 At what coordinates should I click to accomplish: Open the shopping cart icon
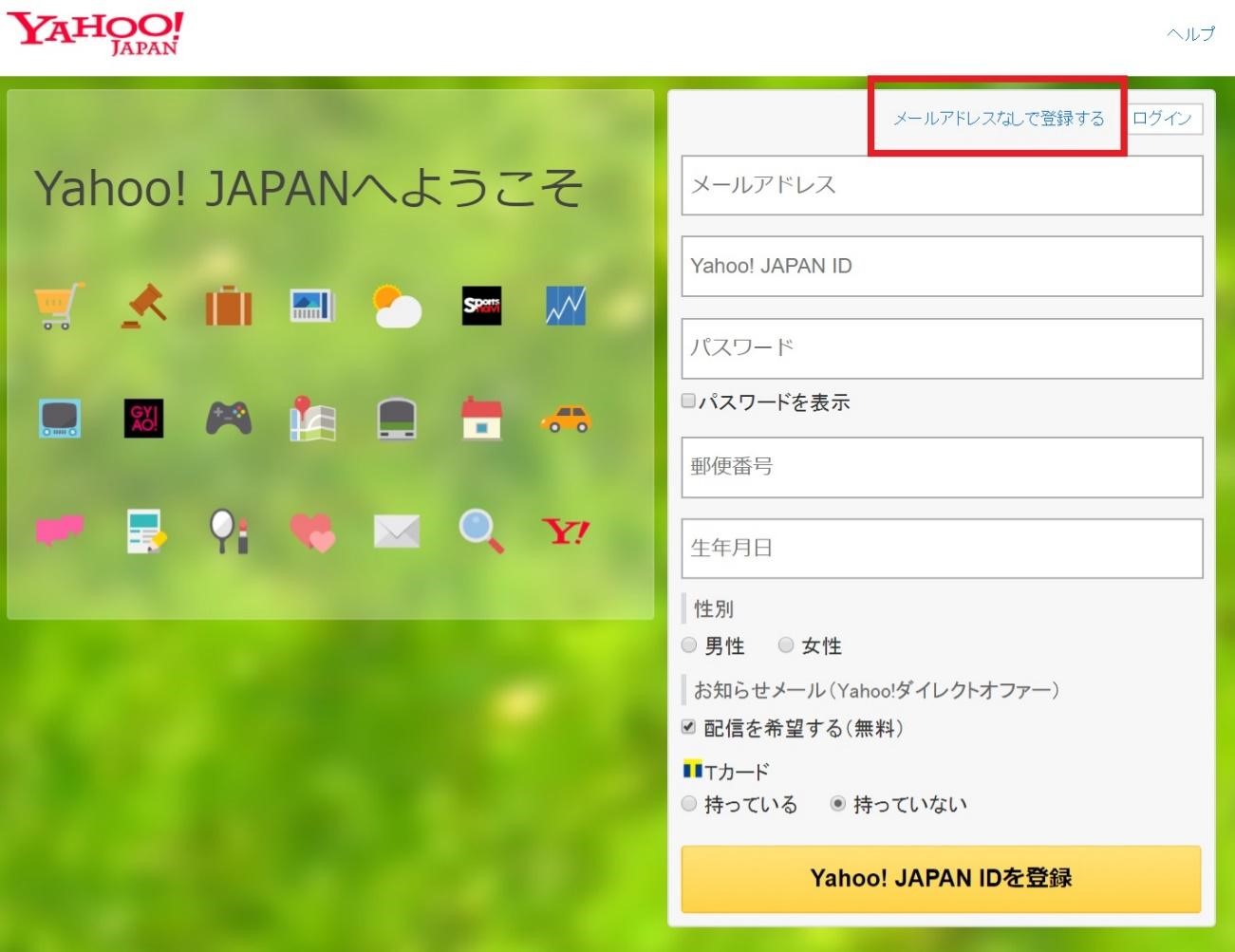pyautogui.click(x=59, y=306)
